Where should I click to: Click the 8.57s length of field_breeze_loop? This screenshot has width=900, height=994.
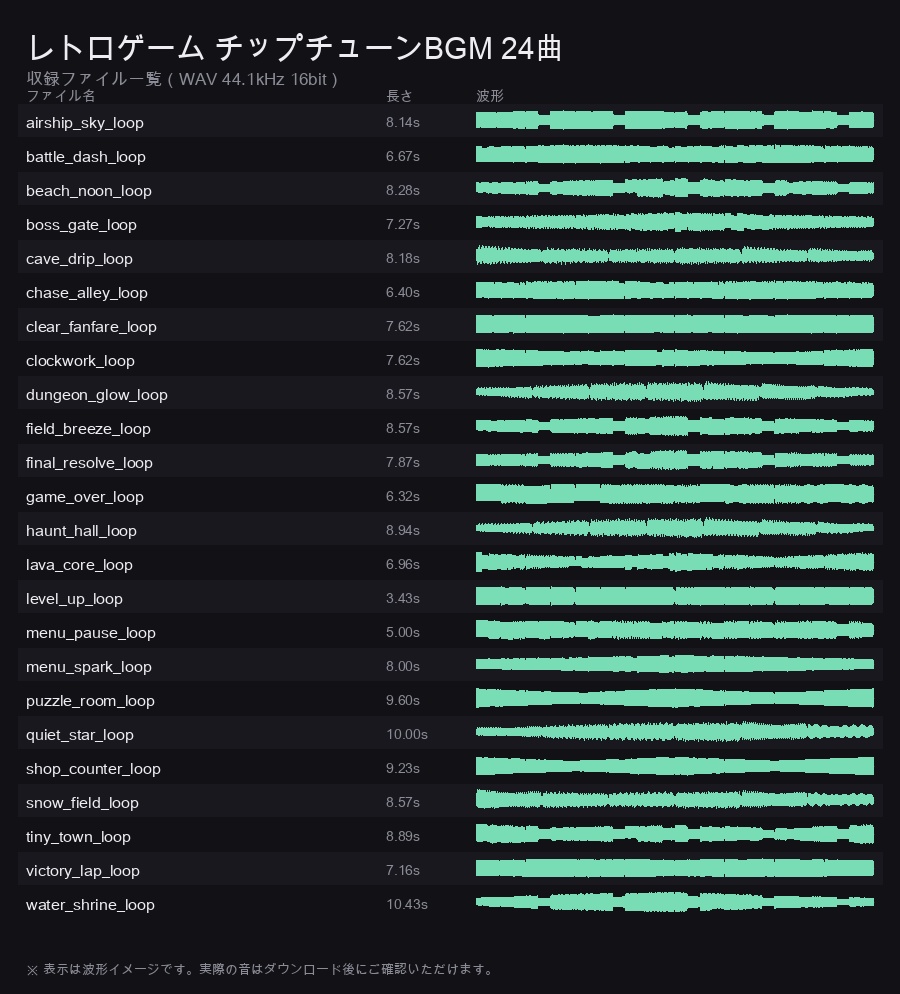pyautogui.click(x=402, y=429)
